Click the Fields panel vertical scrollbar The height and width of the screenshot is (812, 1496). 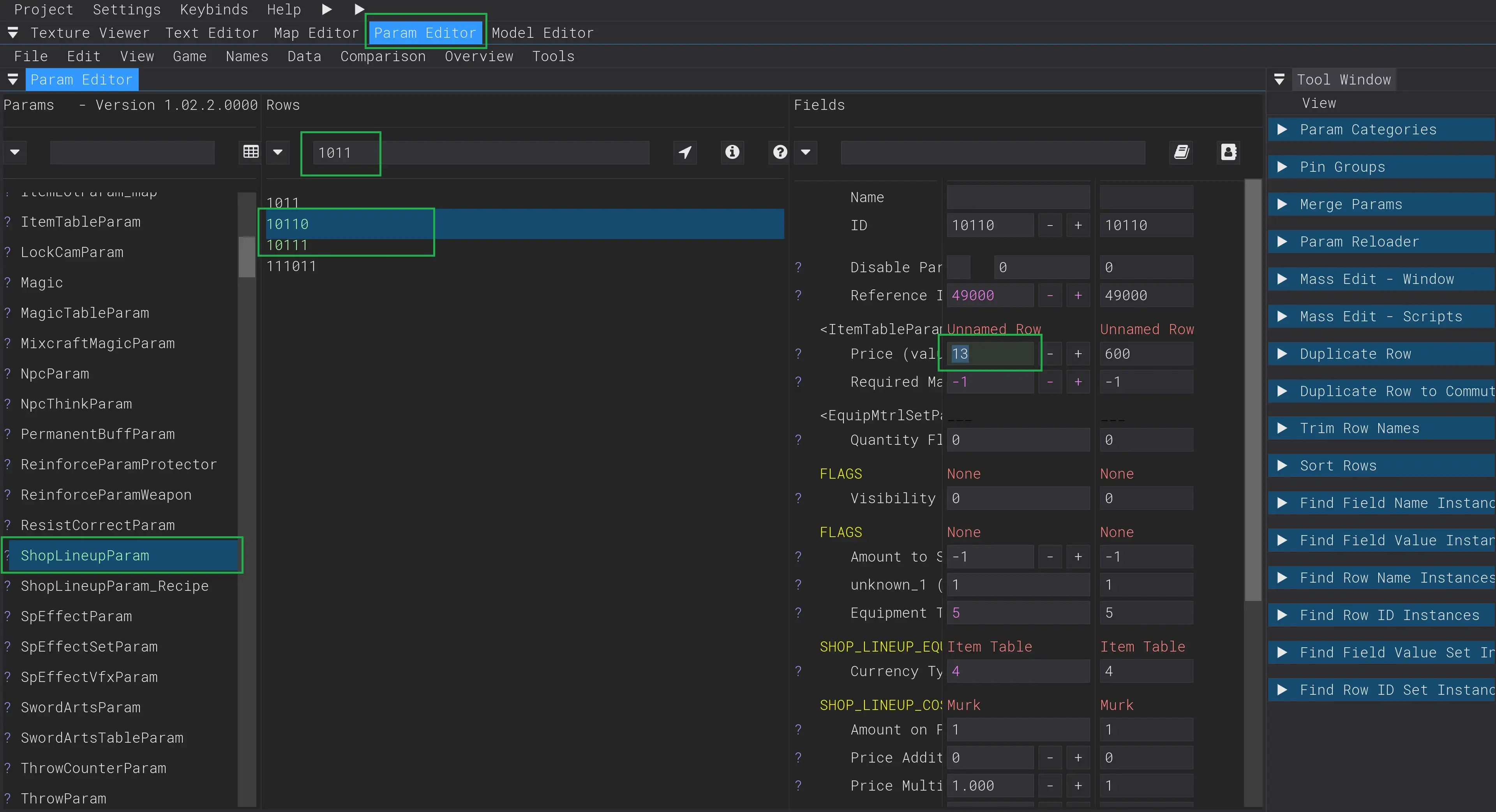pyautogui.click(x=1253, y=389)
